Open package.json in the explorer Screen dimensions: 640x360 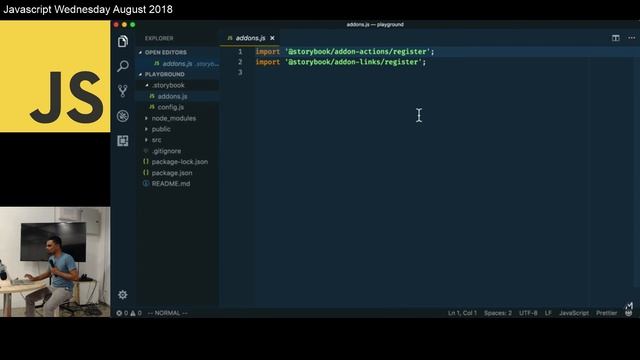pos(172,173)
